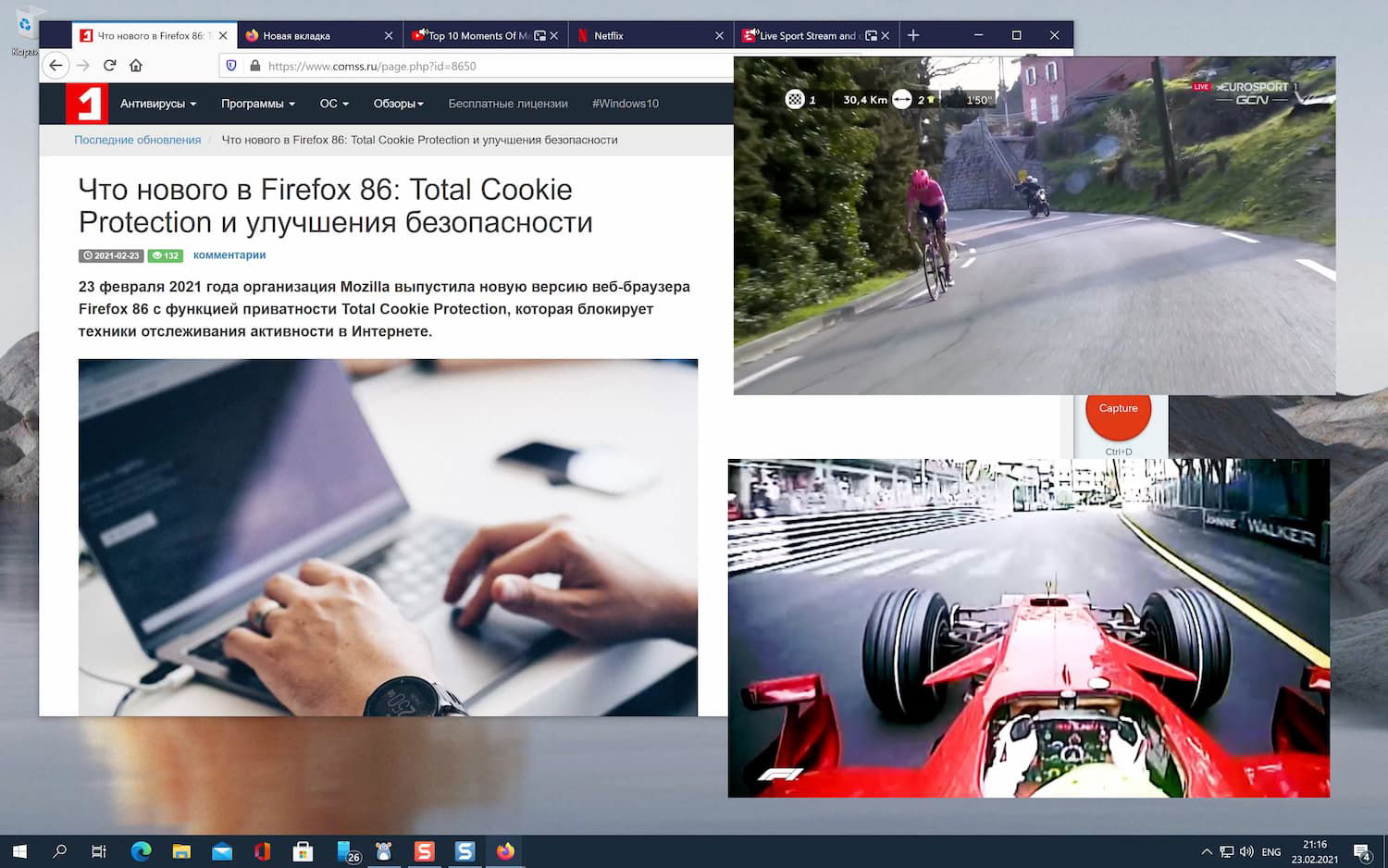
Task: Open the mouse mascot app in taskbar
Action: click(384, 851)
